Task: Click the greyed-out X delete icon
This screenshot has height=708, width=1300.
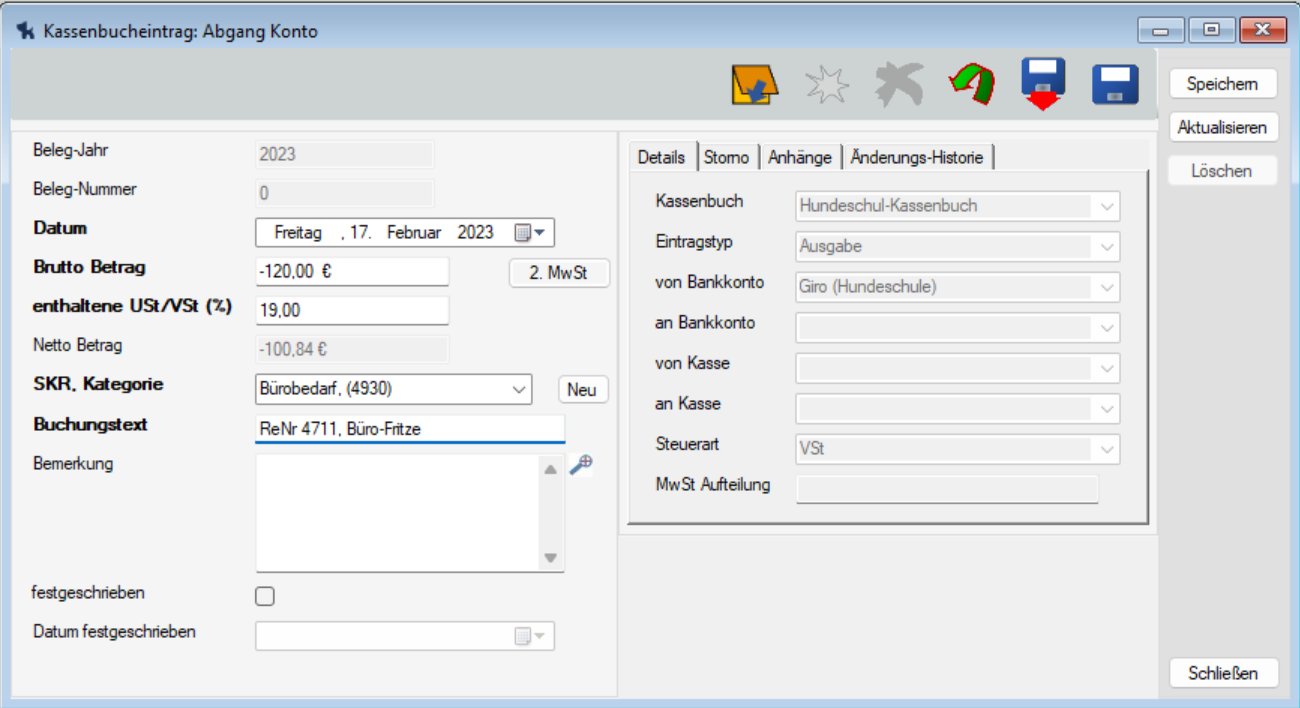Action: [896, 86]
